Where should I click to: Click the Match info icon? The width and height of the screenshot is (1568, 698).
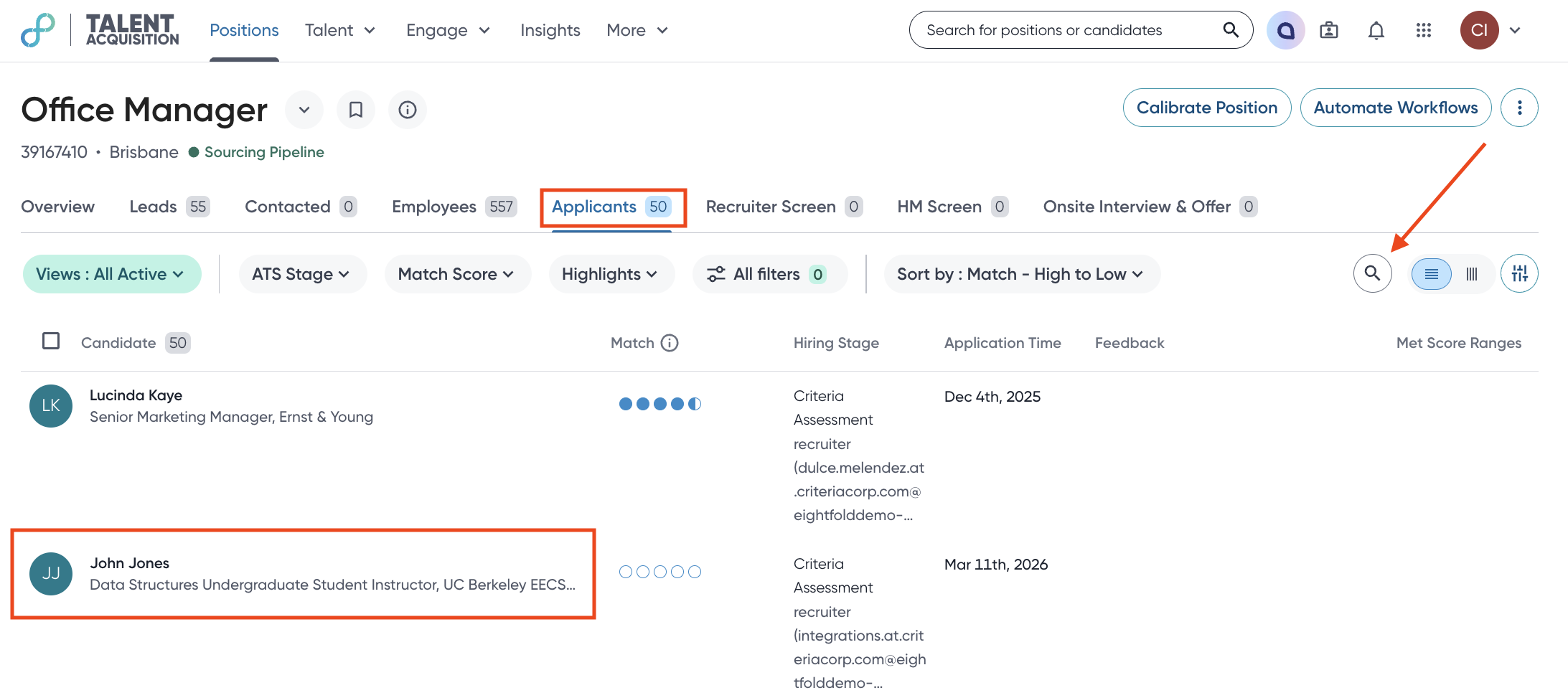670,343
